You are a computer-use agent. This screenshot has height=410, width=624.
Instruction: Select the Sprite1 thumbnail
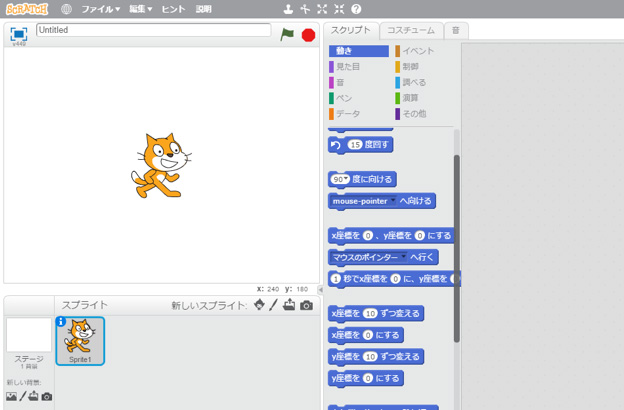click(80, 341)
